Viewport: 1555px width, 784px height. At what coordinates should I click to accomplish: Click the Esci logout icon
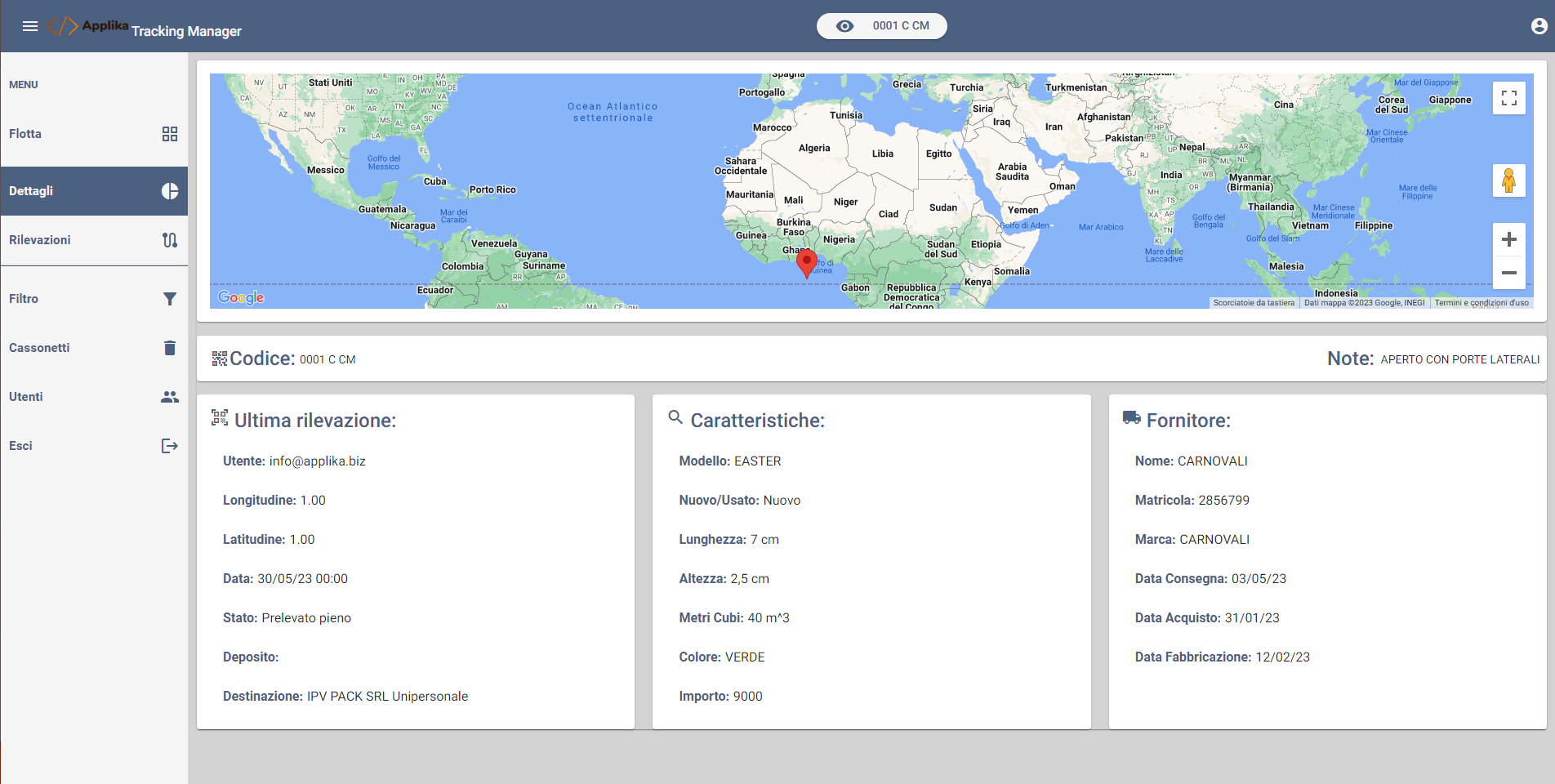coord(170,446)
